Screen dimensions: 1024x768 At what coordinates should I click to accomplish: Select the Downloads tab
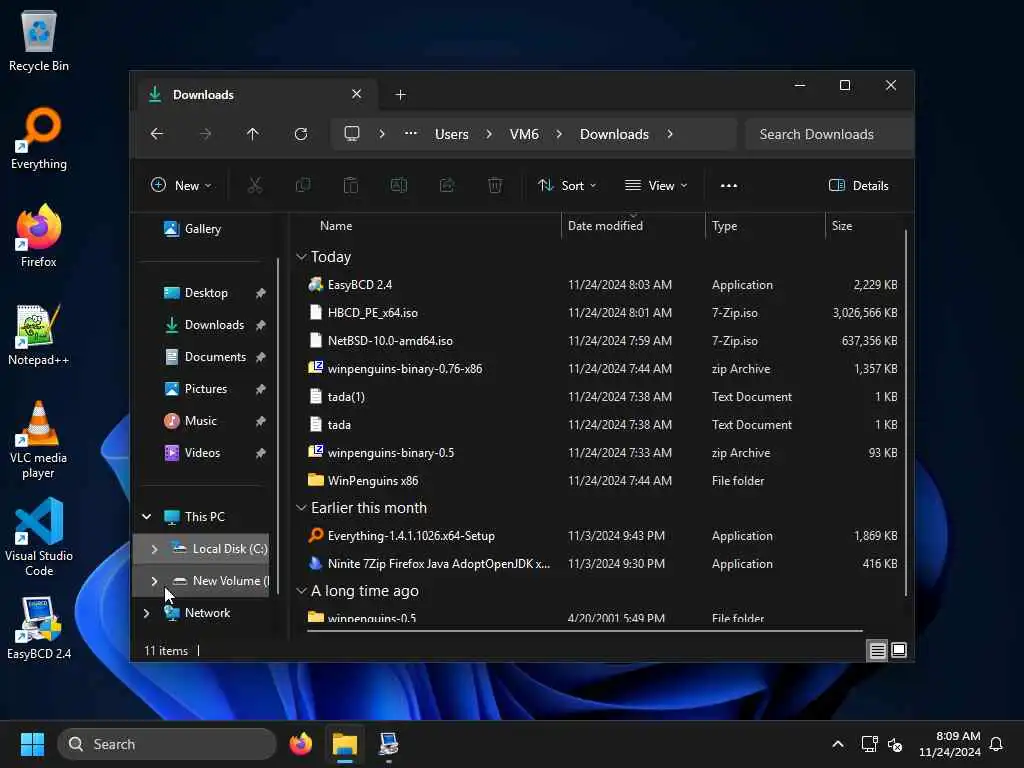click(x=256, y=95)
